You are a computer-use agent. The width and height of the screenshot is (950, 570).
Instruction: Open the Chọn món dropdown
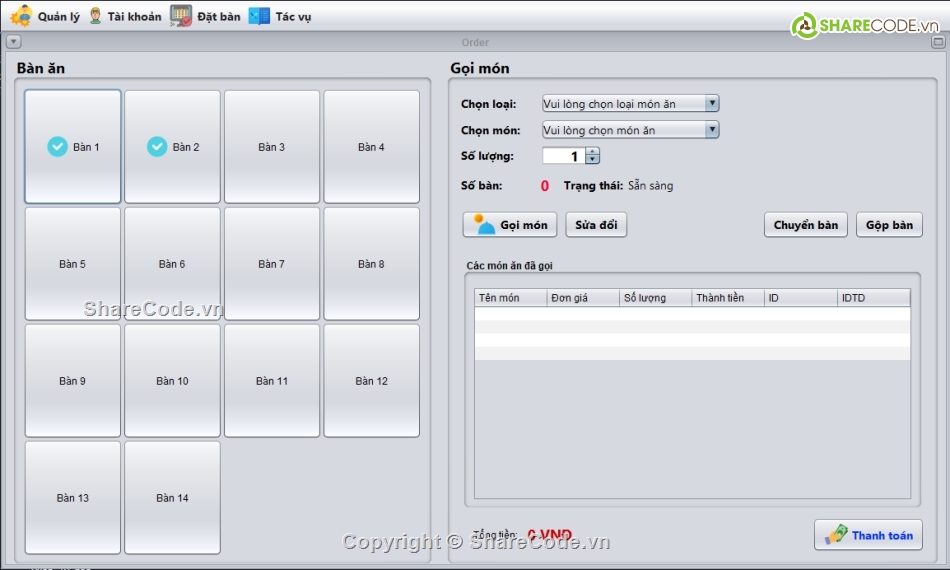point(712,130)
